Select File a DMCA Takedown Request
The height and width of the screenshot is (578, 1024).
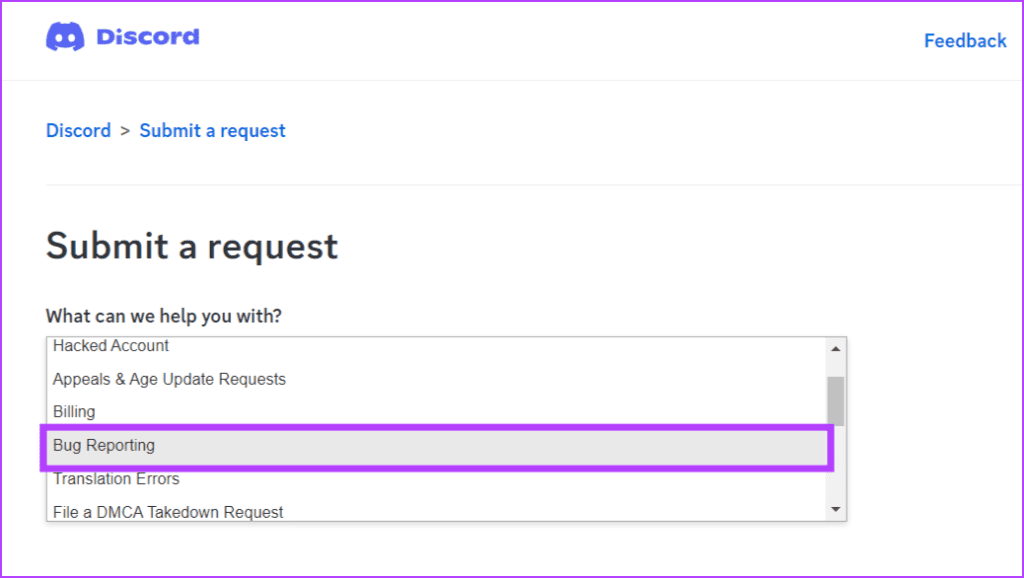coord(168,510)
